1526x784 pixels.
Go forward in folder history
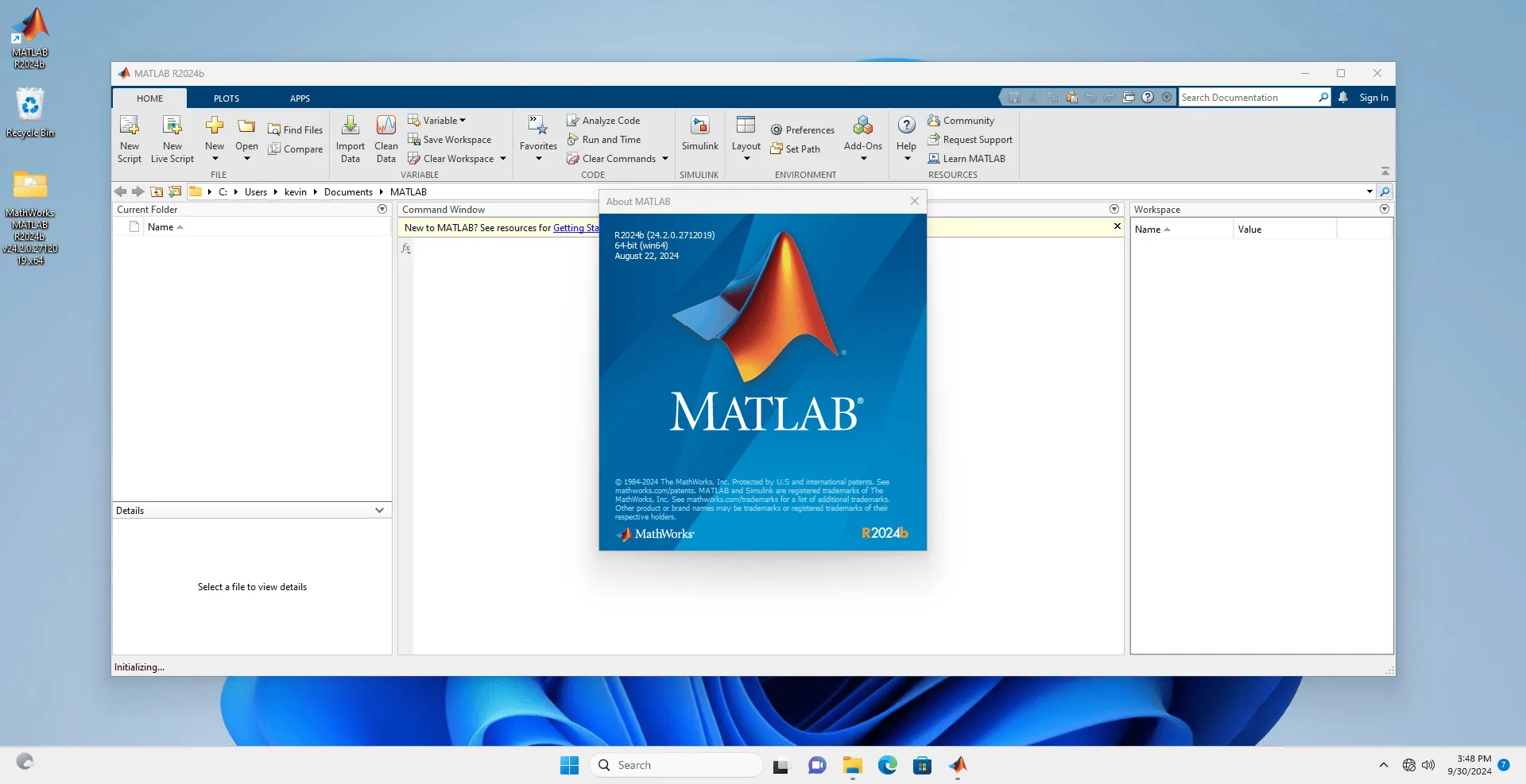[138, 191]
